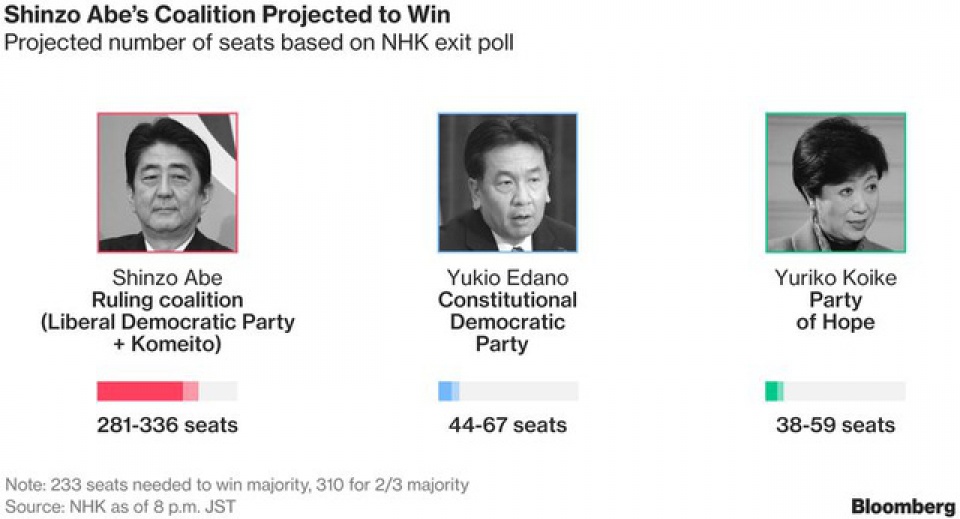Click the "281-336 seats" figure
This screenshot has width=960, height=519.
coord(167,425)
